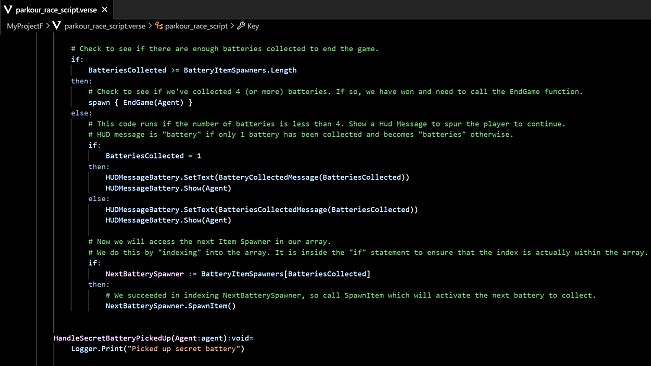
Task: Open the parkour_race_script class breadcrumb
Action: 196,26
